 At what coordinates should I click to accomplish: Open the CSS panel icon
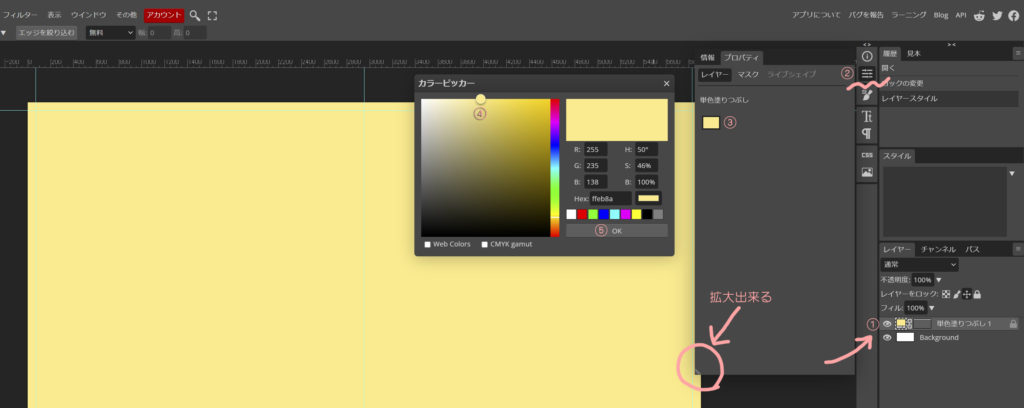click(867, 155)
